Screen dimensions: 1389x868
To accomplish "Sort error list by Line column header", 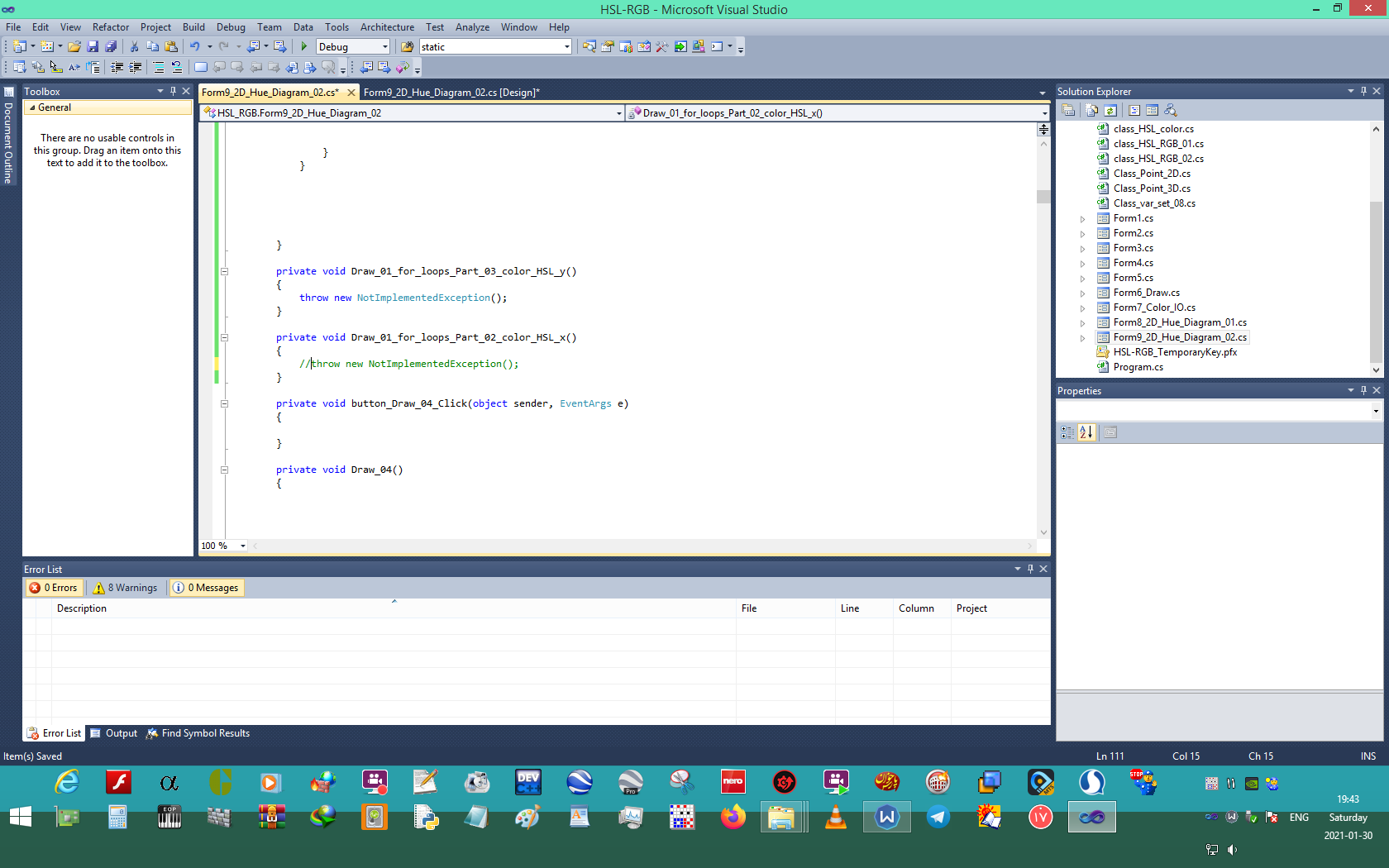I will tap(865, 608).
